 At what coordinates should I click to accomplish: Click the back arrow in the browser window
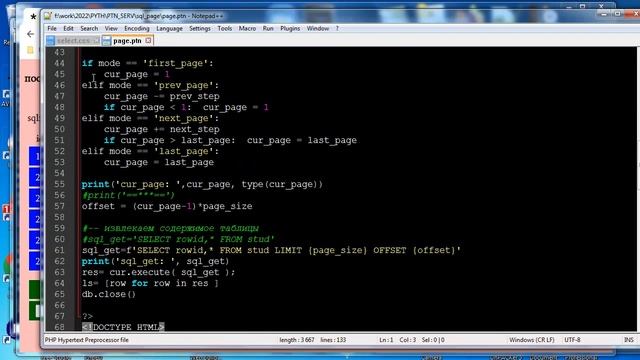tap(31, 34)
